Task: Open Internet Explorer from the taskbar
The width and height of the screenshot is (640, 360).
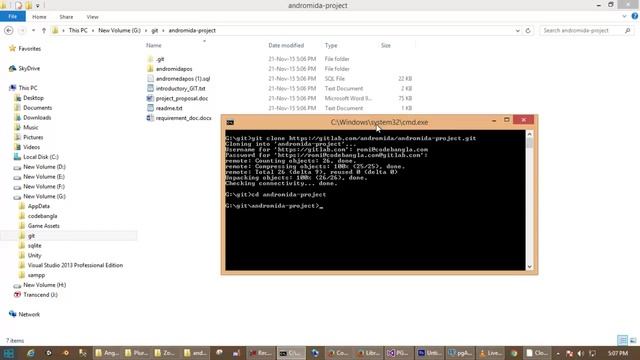Action: pos(31,353)
